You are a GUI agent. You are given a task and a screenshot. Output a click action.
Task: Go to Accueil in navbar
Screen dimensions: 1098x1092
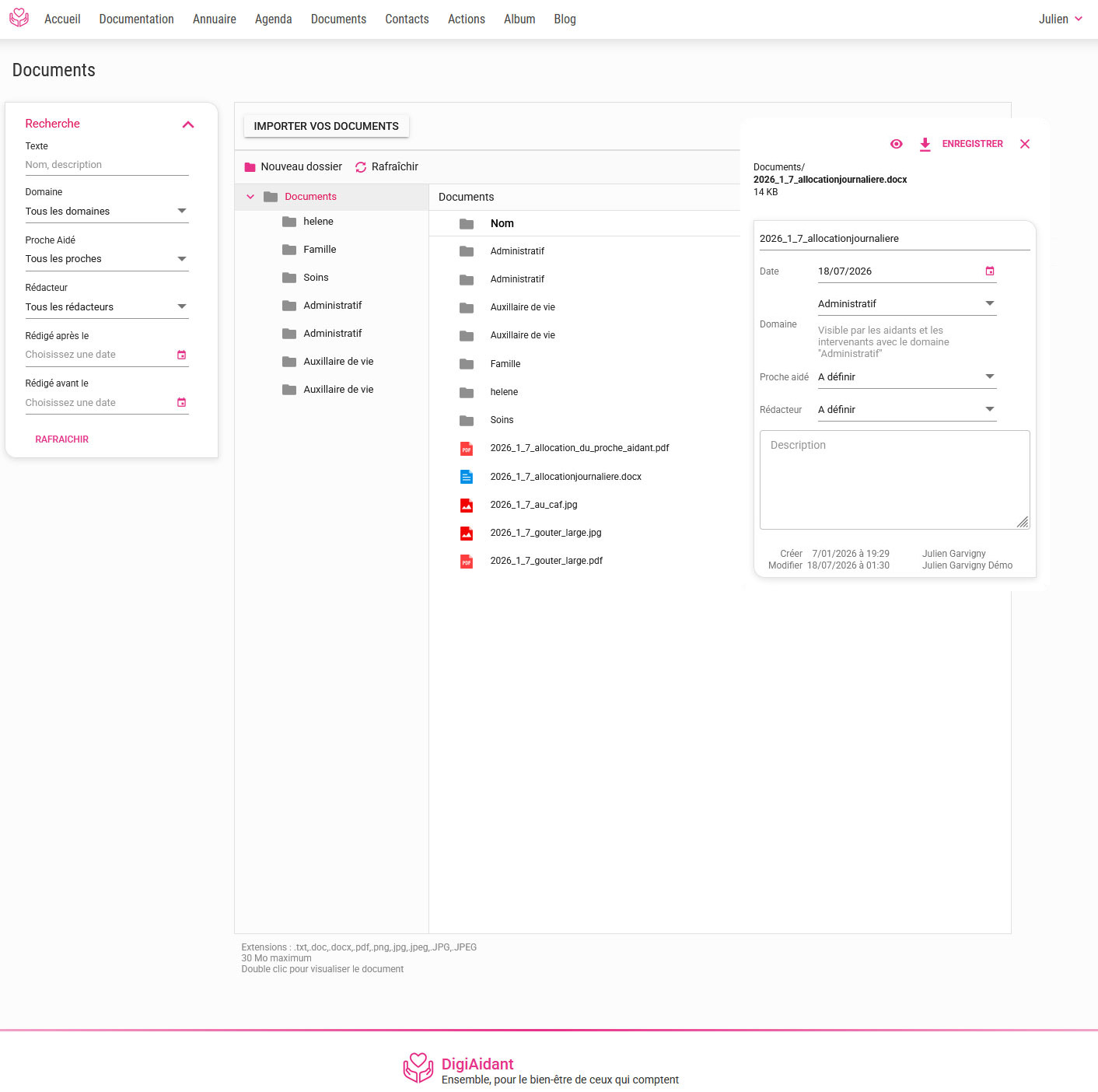(x=62, y=19)
